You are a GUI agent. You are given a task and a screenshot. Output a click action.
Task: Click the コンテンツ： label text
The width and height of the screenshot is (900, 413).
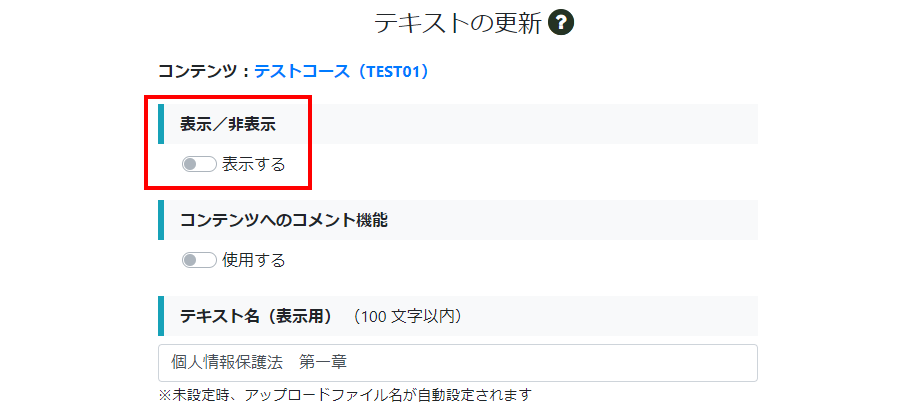tap(205, 72)
